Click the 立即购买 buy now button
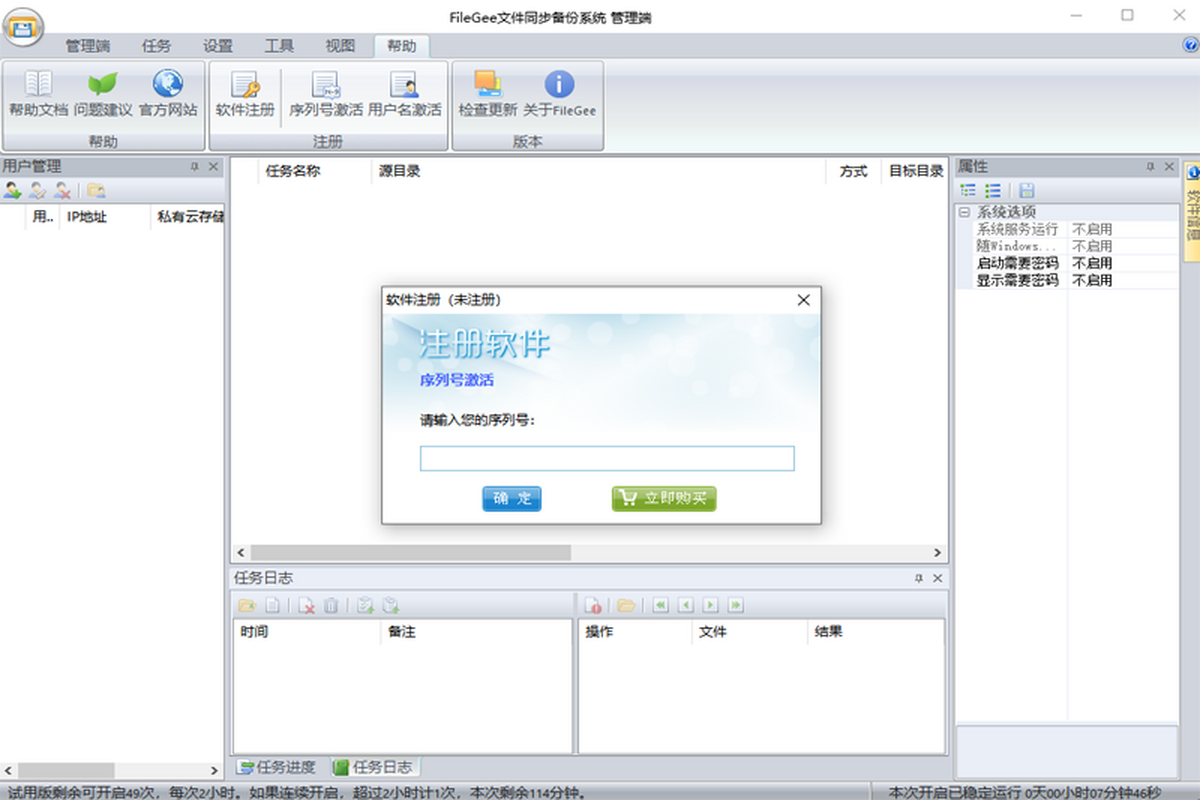Viewport: 1200px width, 800px height. point(664,499)
